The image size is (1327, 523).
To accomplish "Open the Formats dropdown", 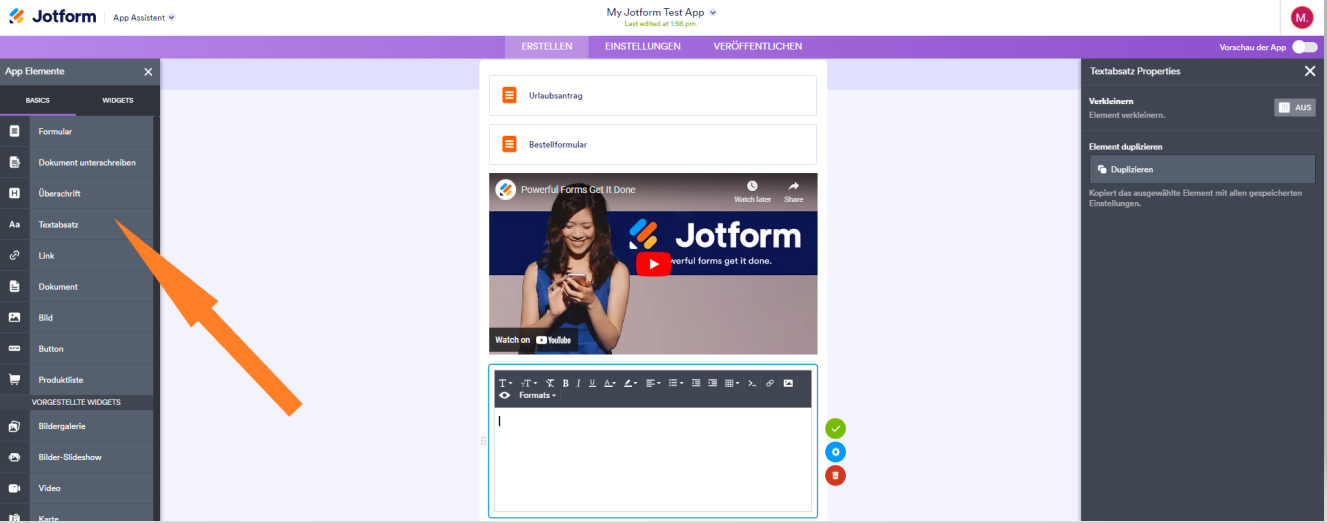I will (x=538, y=395).
